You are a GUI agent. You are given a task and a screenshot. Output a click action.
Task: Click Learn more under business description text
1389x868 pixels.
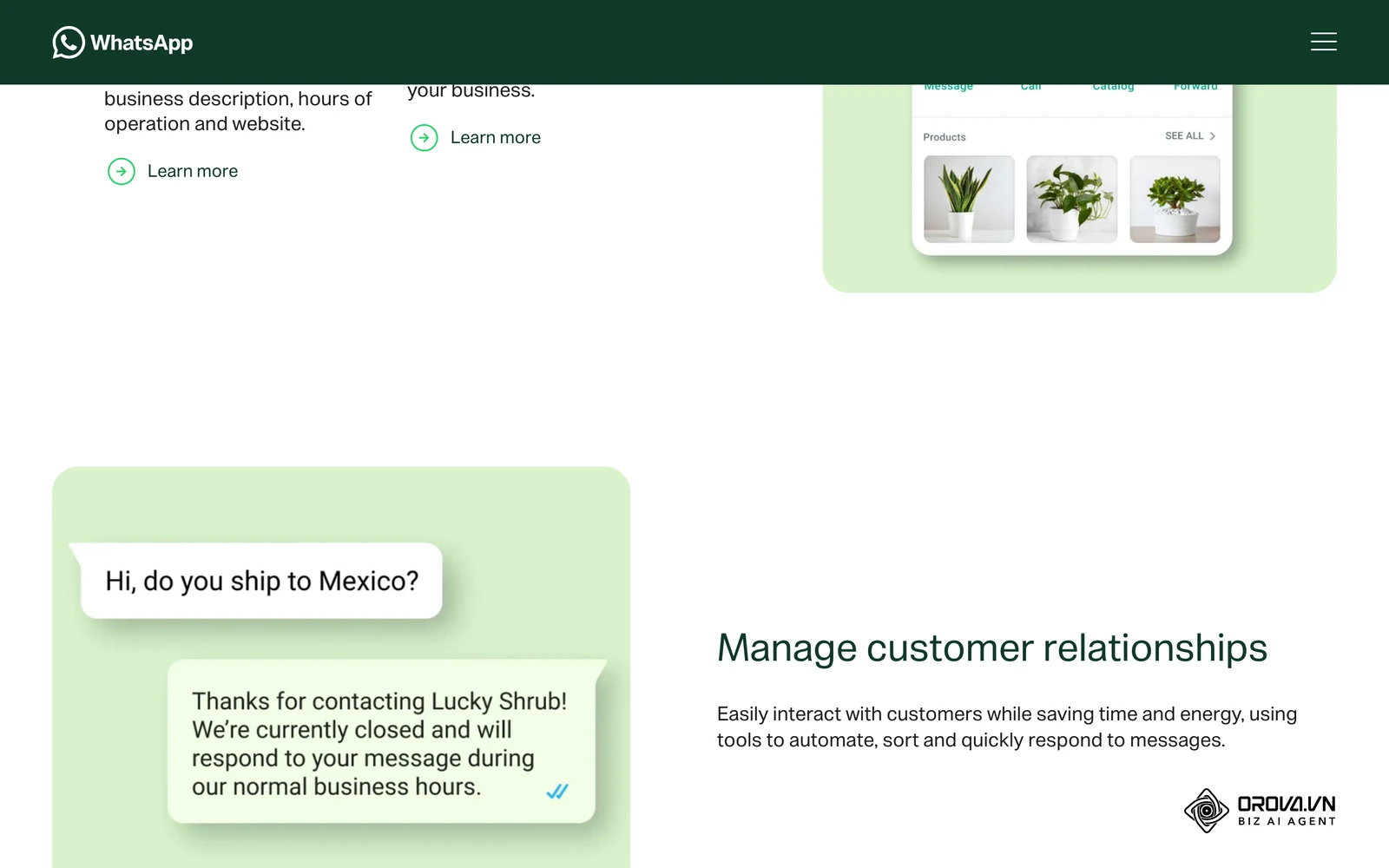(193, 171)
